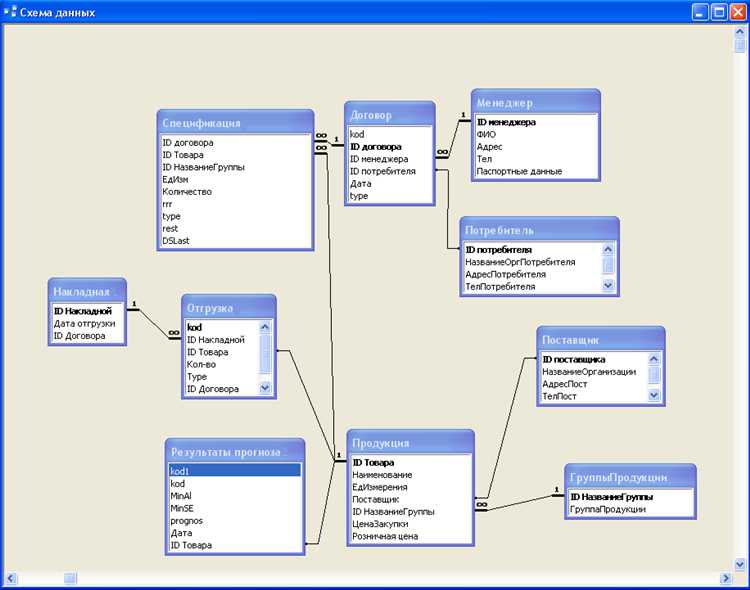Select the Потребитель table header
Image resolution: width=750 pixels, height=590 pixels.
[x=539, y=230]
